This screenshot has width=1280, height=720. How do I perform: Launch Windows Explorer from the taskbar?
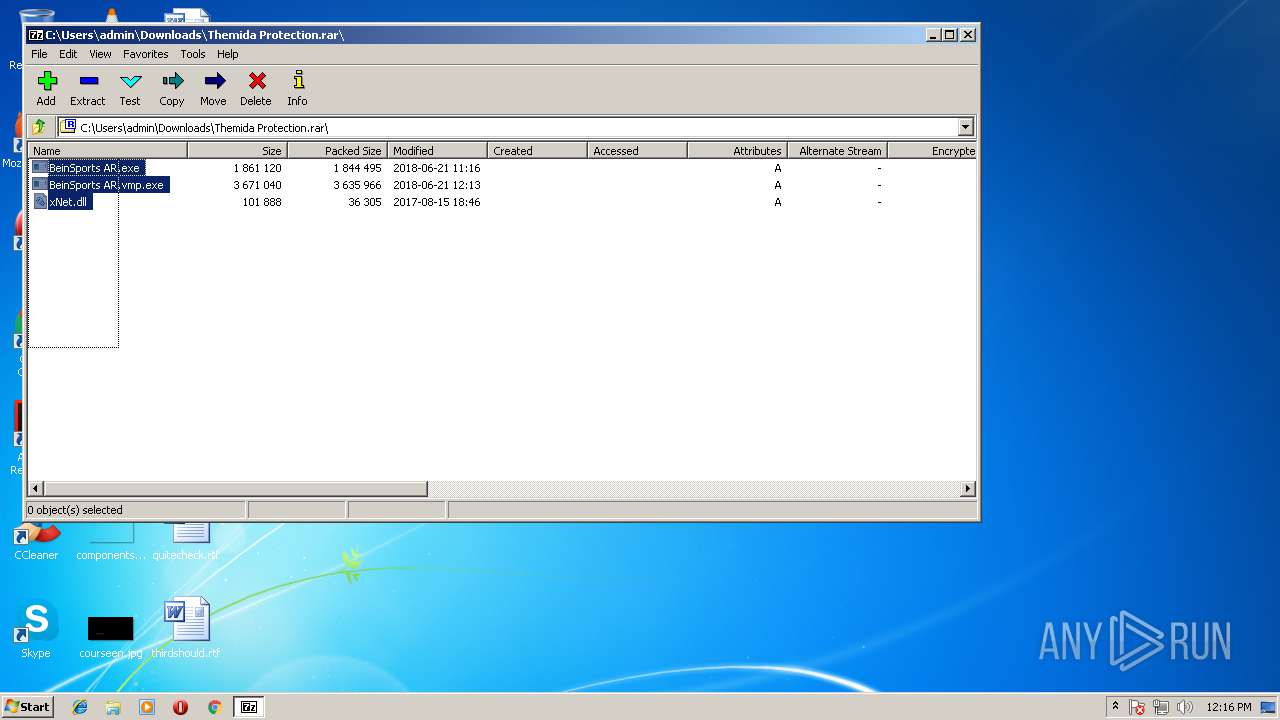(113, 707)
